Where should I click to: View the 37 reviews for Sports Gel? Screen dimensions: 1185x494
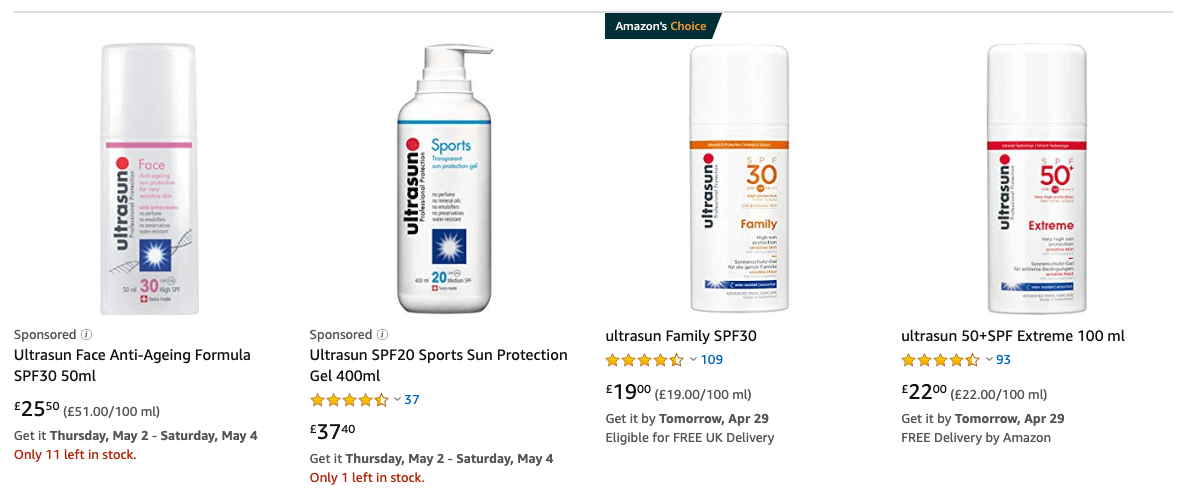[412, 400]
